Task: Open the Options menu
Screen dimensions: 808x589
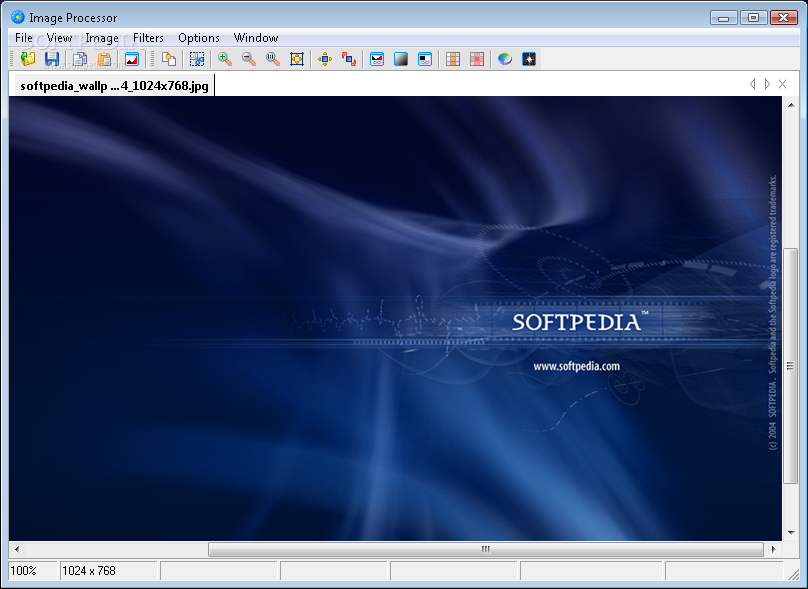Action: click(199, 38)
